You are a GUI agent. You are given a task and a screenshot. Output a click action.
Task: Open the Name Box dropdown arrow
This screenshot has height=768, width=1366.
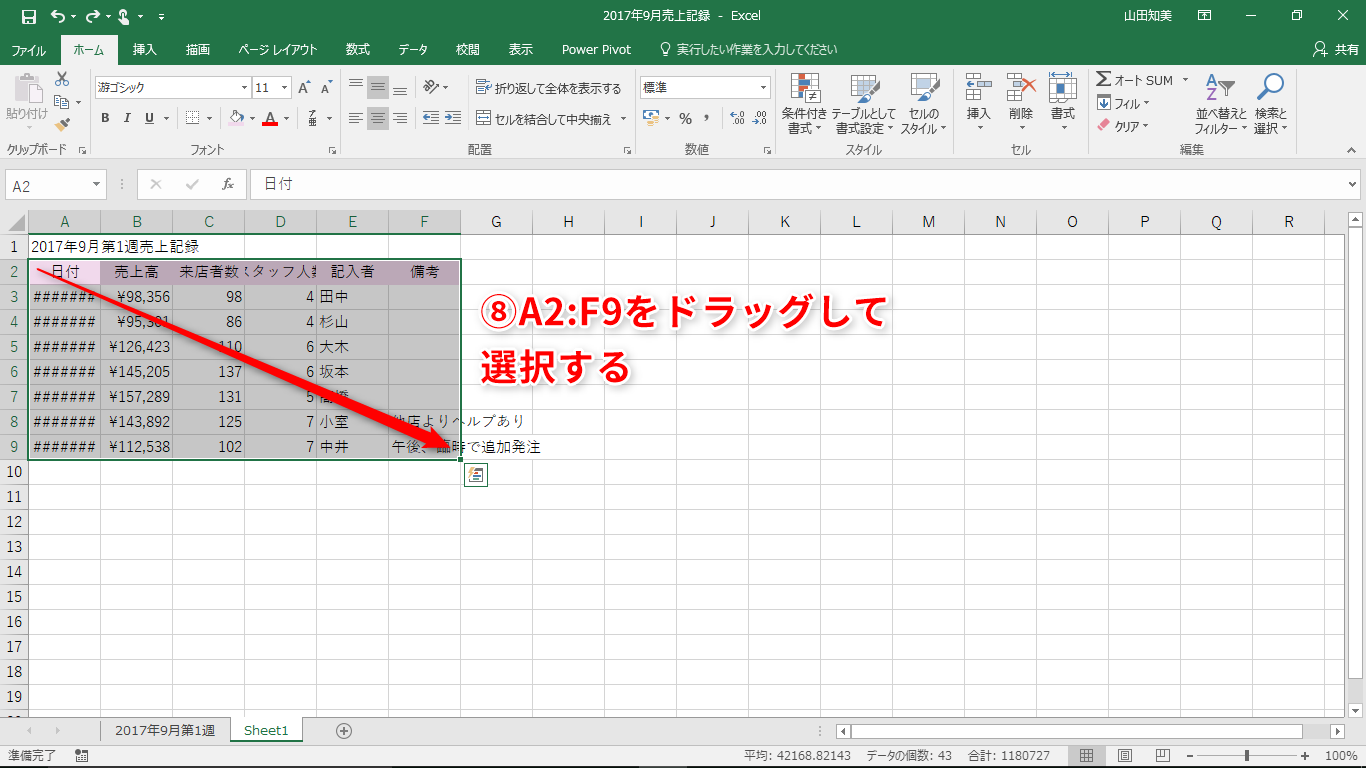97,185
